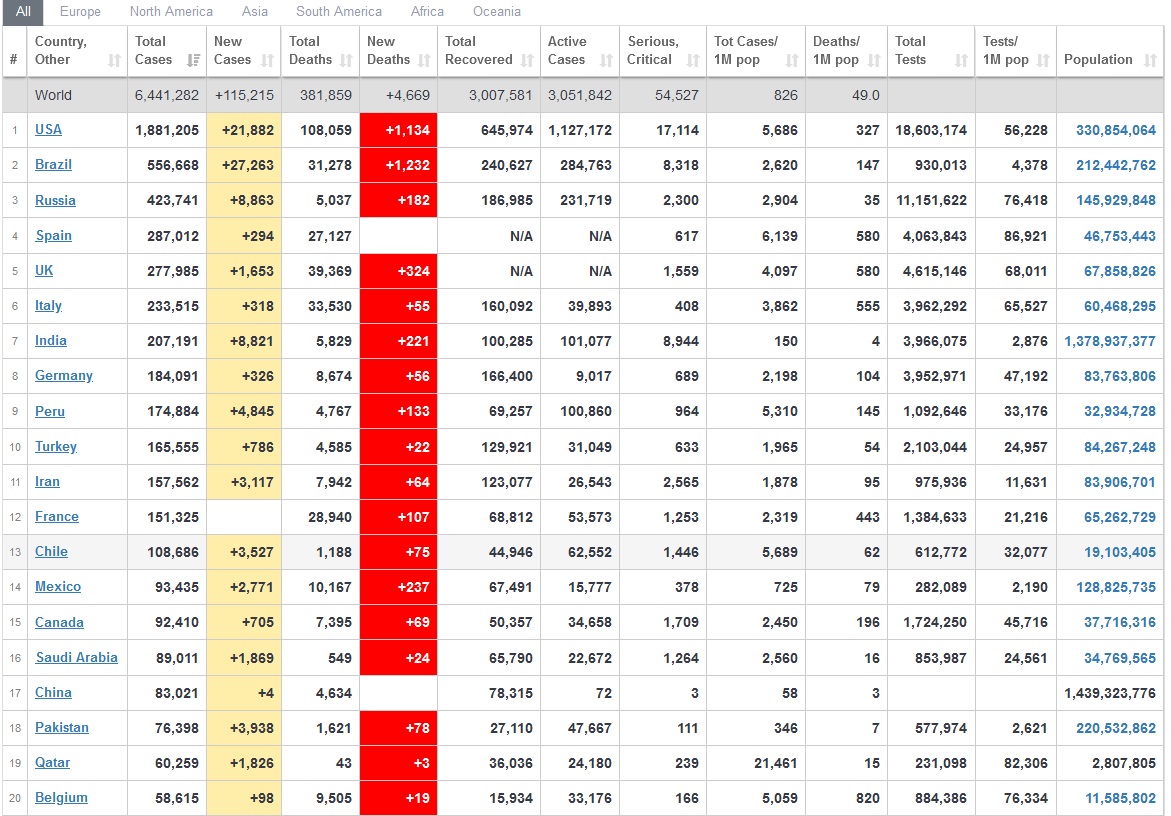Screen dimensions: 1171x816
Task: Click sort arrows icon in Total Recovered header
Action: coord(526,61)
